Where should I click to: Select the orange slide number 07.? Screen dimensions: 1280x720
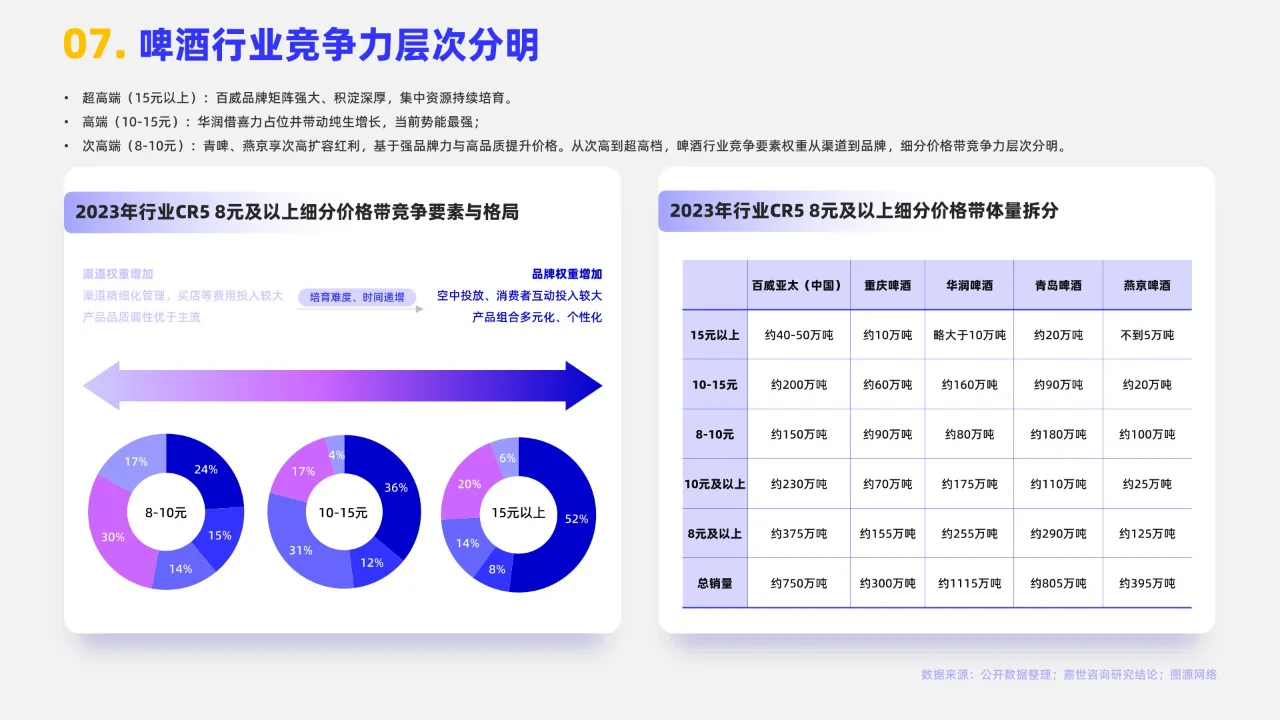click(x=95, y=46)
